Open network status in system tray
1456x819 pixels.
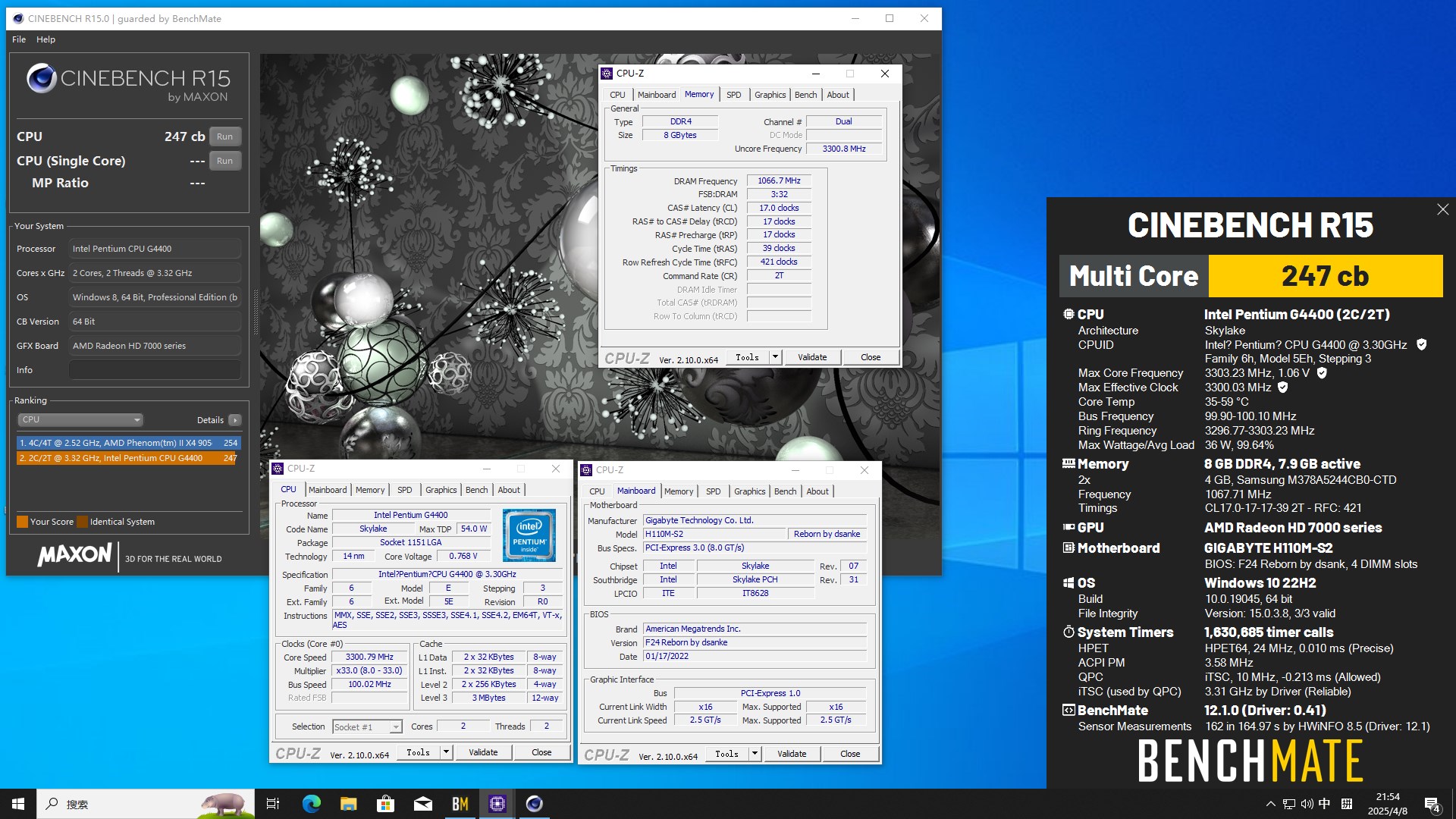[x=1289, y=804]
